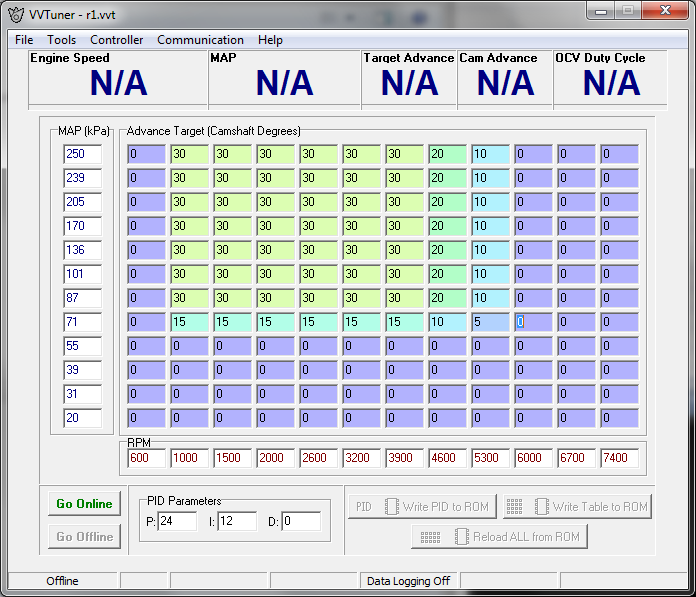
Task: Click the 250 kPa MAP field
Action: coord(81,154)
